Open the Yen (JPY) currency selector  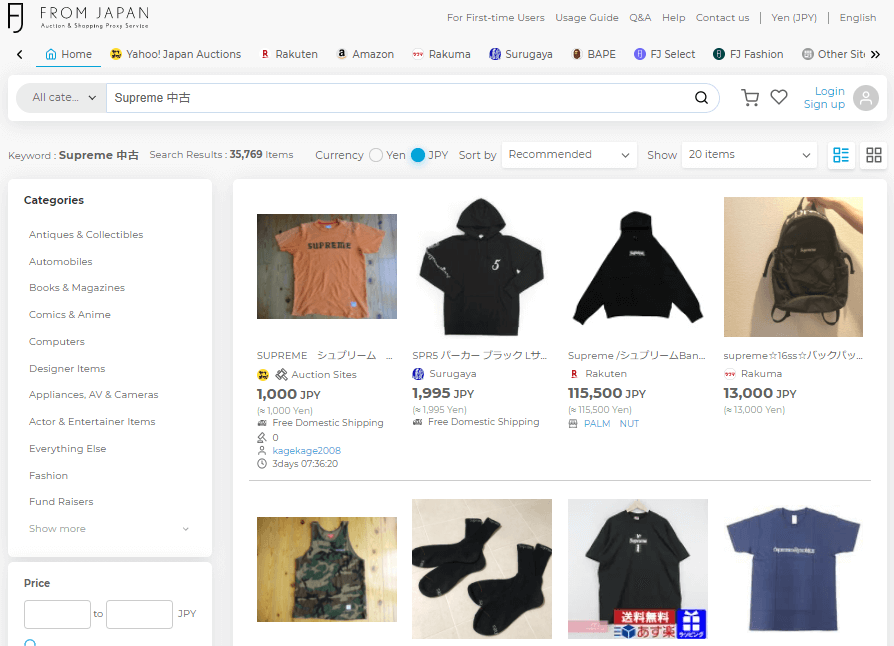(794, 18)
